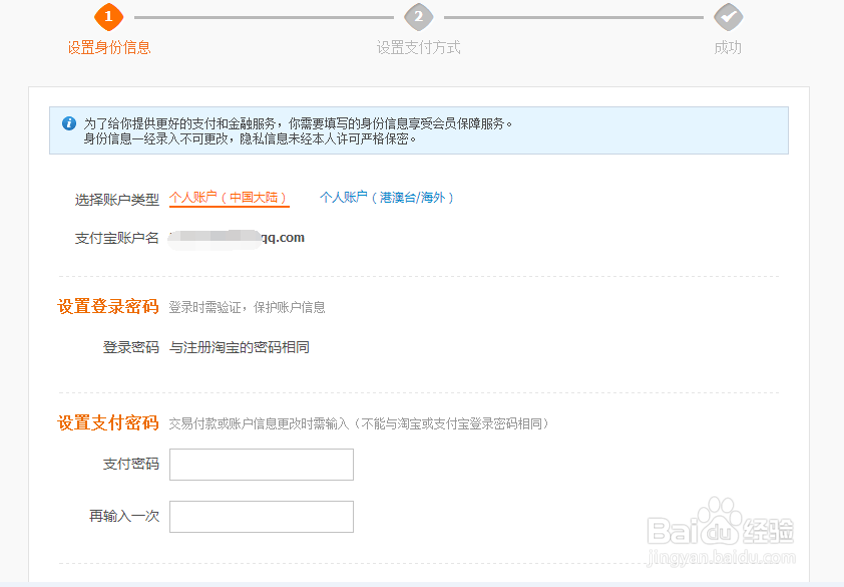
Task: Click the blue identity notice banner
Action: point(420,130)
